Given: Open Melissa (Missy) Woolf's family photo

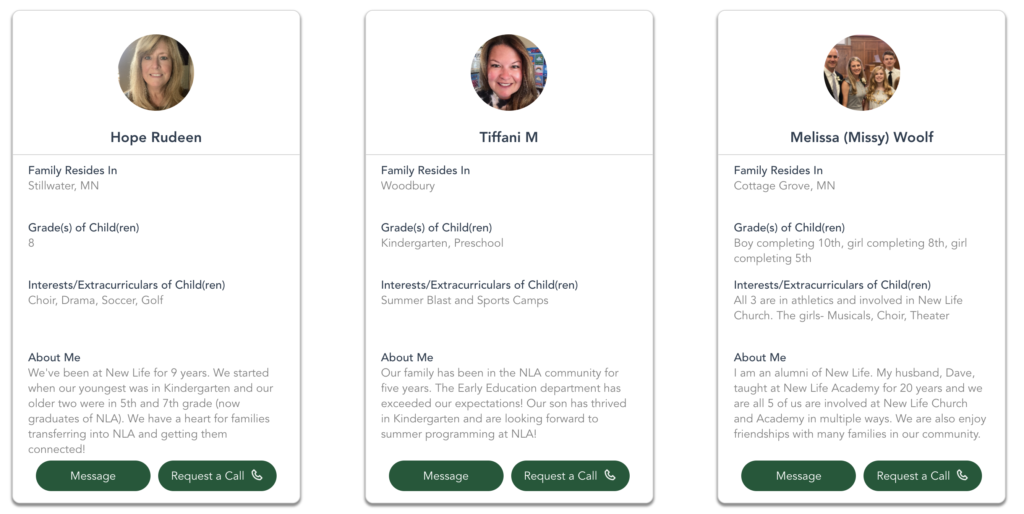Looking at the screenshot, I should 861,72.
